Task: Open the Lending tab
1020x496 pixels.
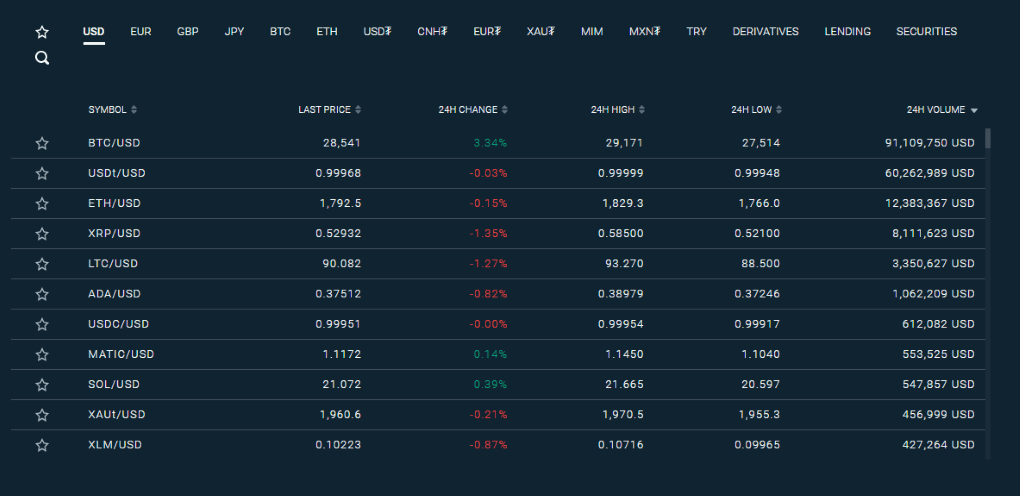Action: [848, 31]
